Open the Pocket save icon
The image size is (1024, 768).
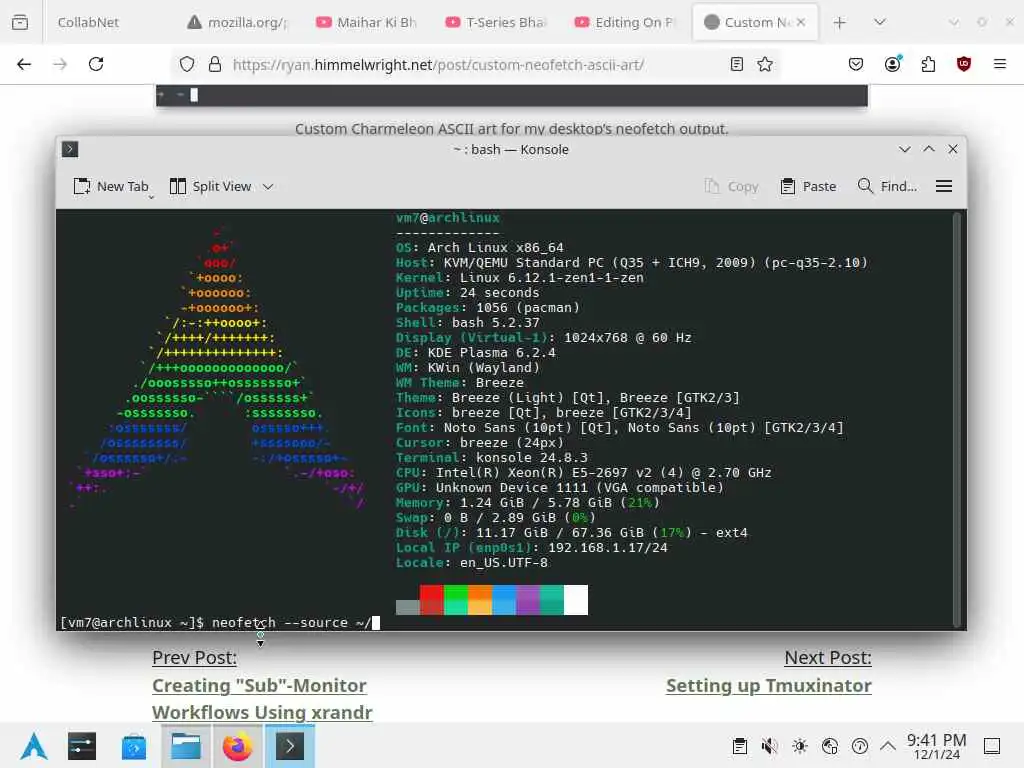point(856,64)
